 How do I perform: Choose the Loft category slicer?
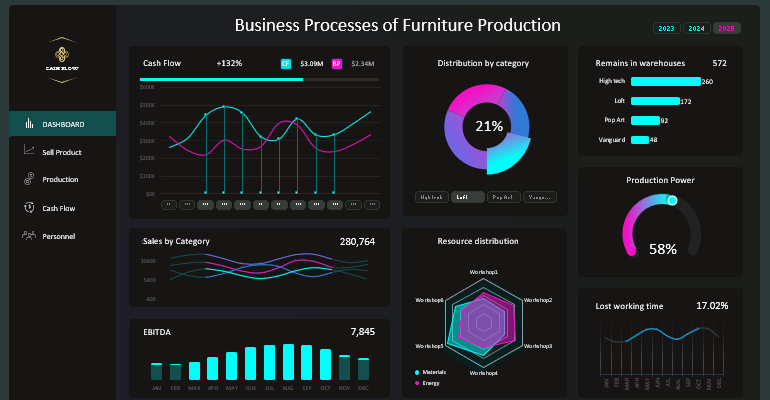tap(467, 198)
